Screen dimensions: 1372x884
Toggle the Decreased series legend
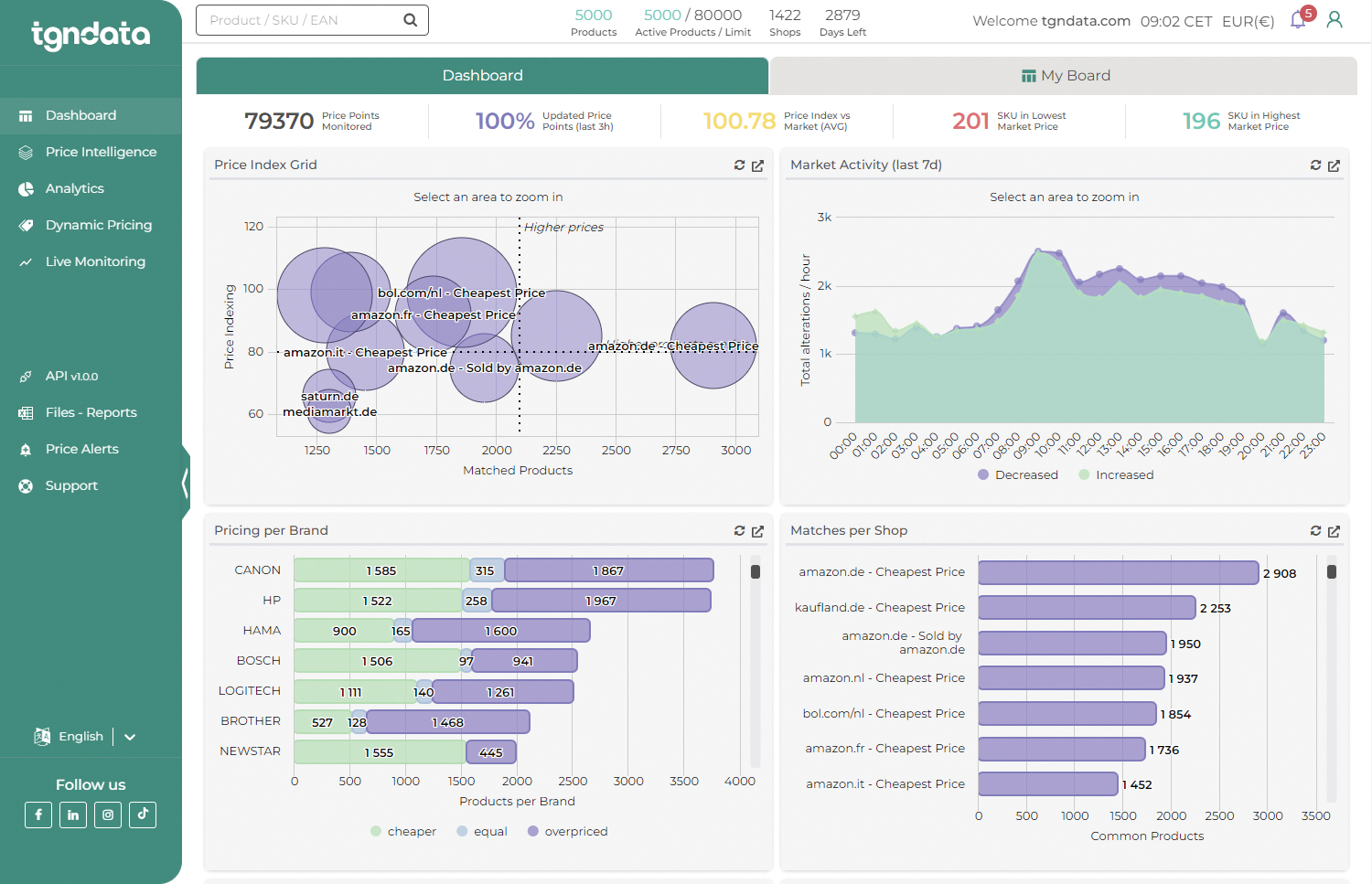tap(1018, 475)
